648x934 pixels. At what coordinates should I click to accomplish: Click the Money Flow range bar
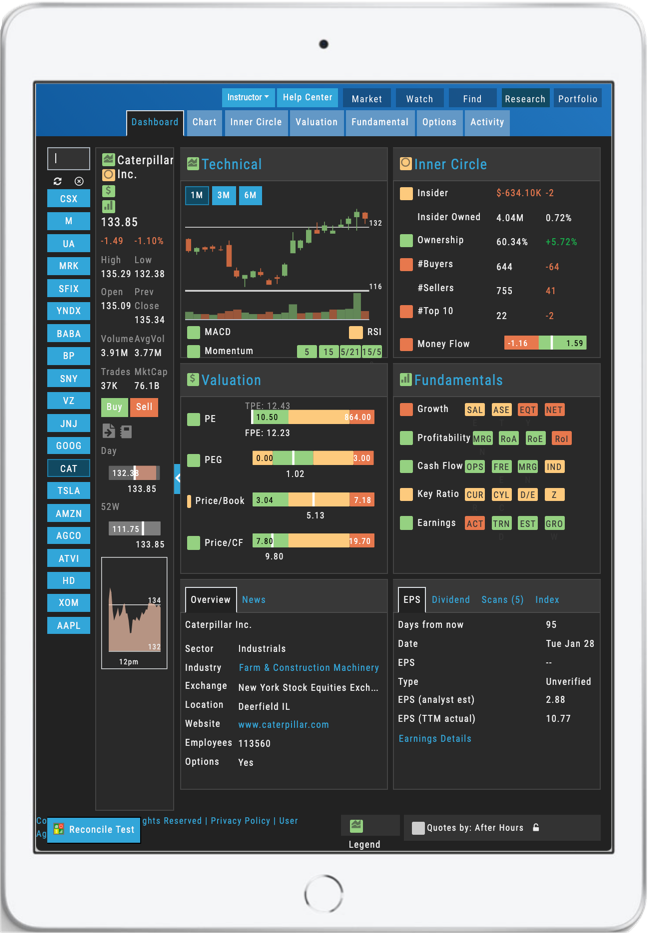546,343
